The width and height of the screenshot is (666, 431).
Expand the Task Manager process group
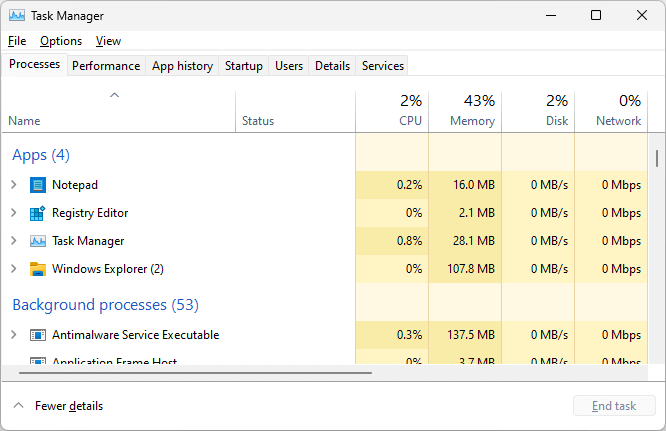click(x=14, y=241)
